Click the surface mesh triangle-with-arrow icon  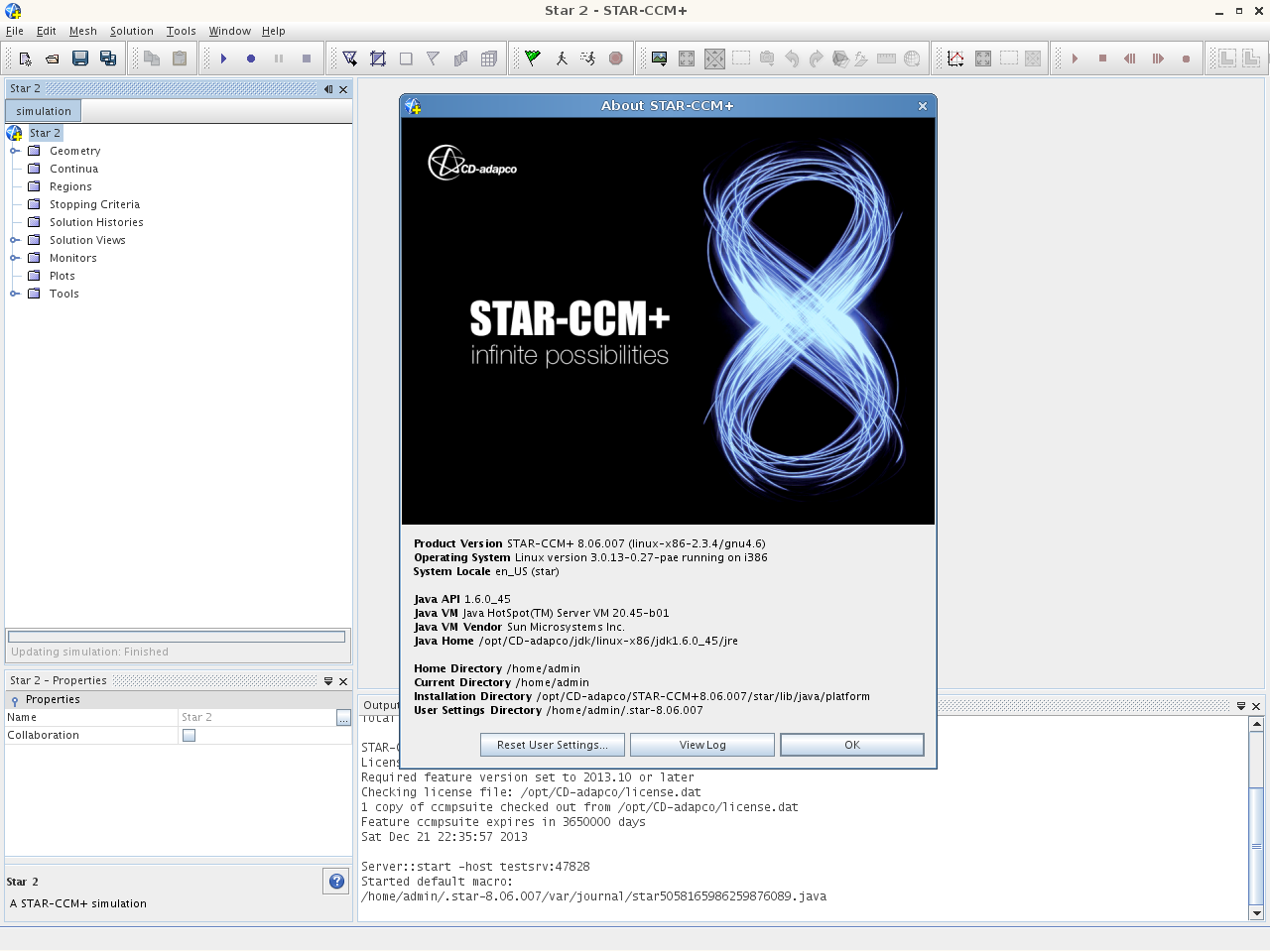(350, 59)
